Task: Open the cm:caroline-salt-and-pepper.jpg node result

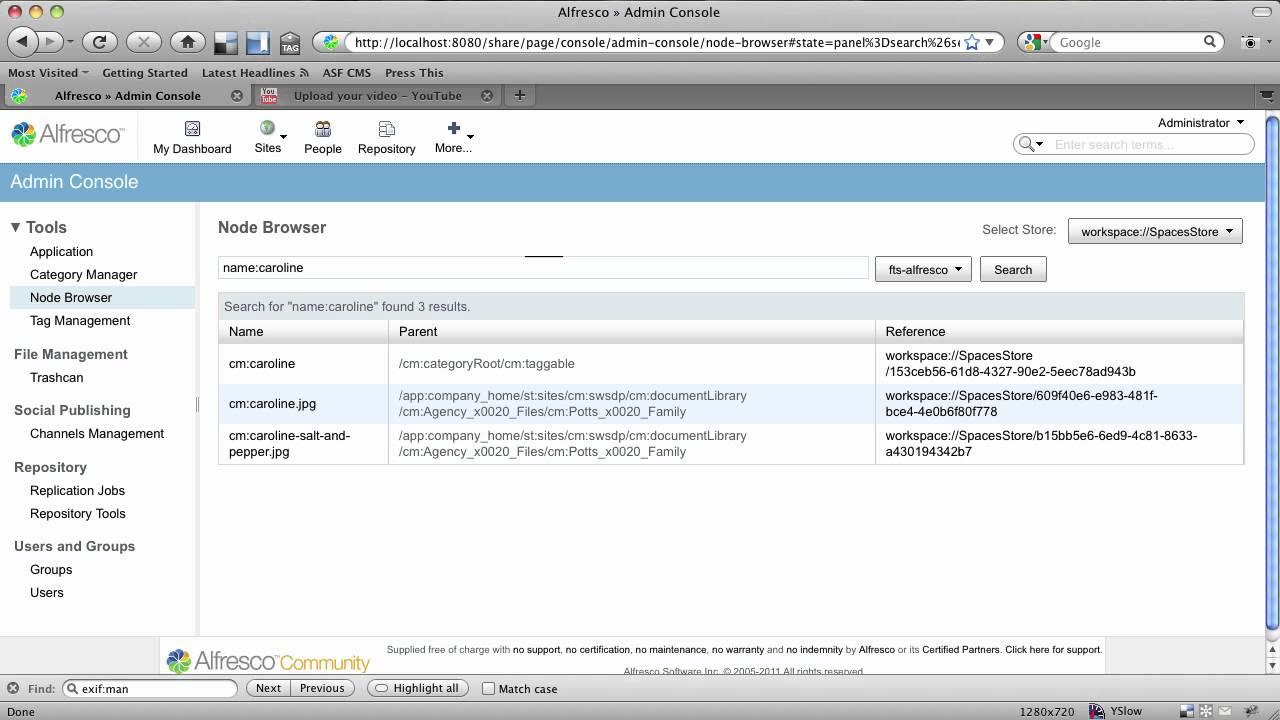Action: [x=289, y=444]
